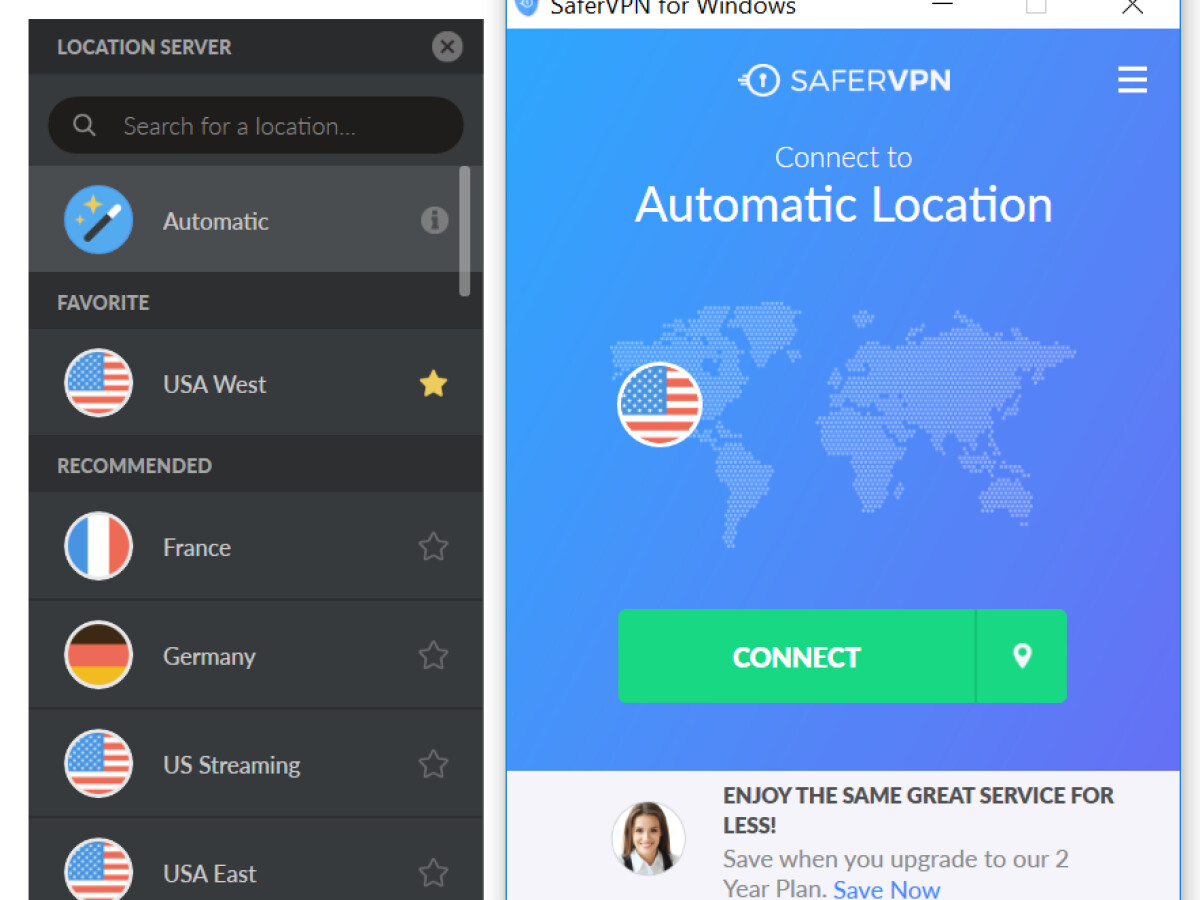This screenshot has height=900, width=1200.
Task: Click the search magnifier icon in location panel
Action: (x=84, y=125)
